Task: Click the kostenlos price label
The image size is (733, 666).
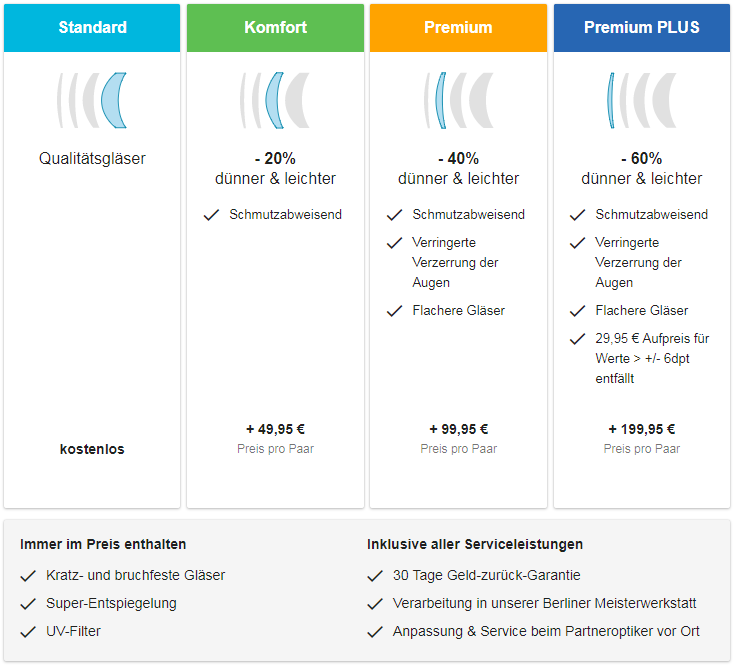Action: (92, 449)
